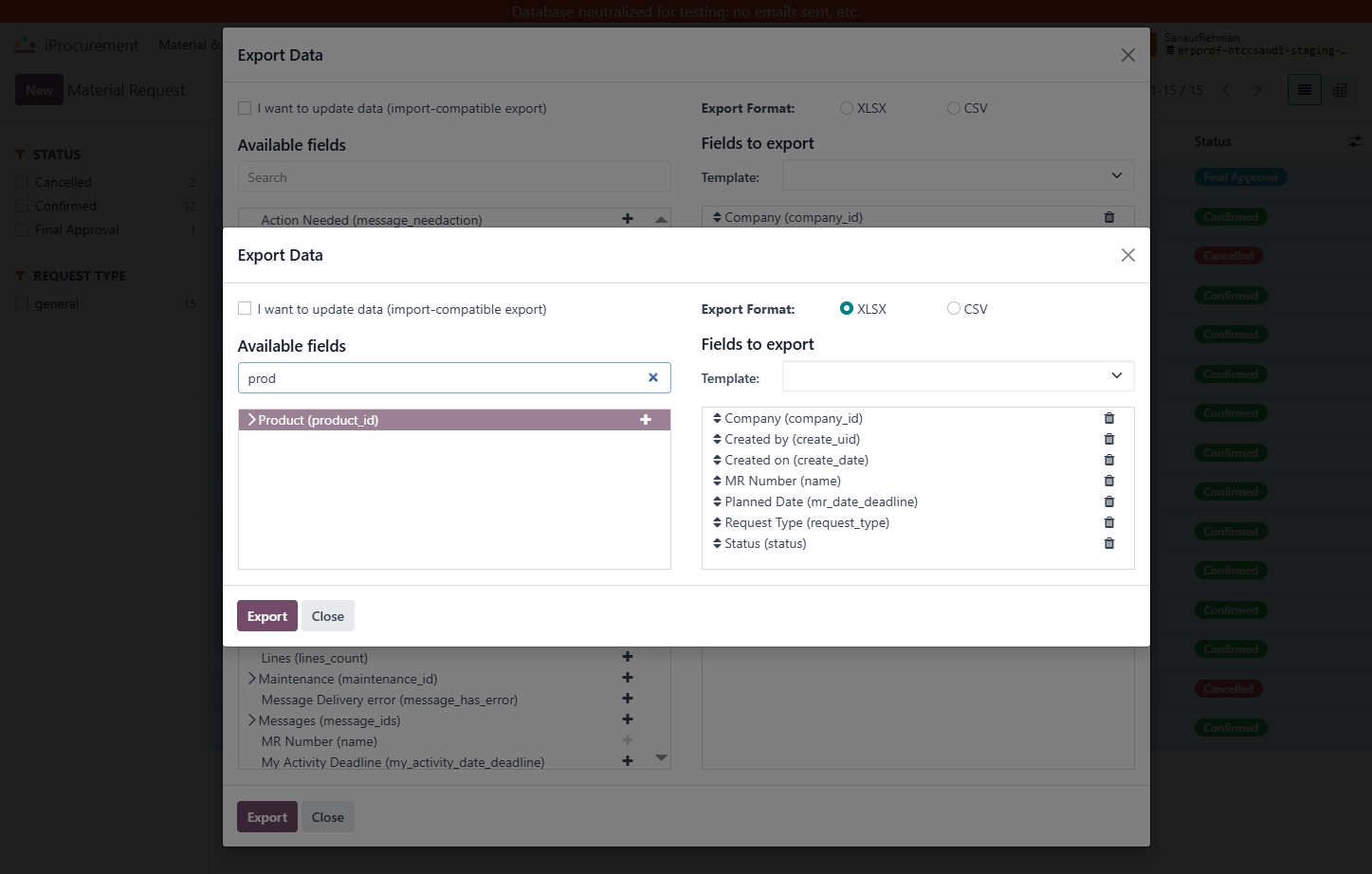Switch to list view in the background page

[1305, 90]
